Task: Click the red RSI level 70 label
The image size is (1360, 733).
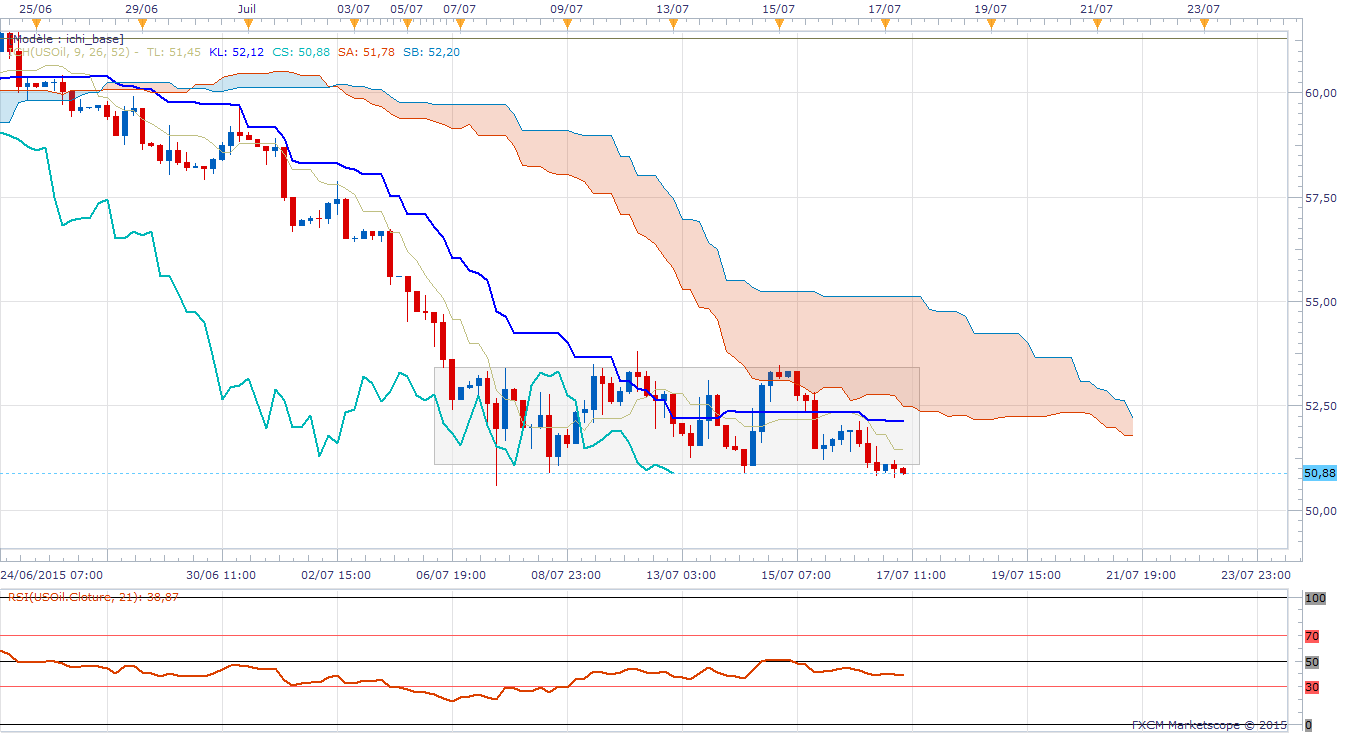Action: click(x=1313, y=635)
